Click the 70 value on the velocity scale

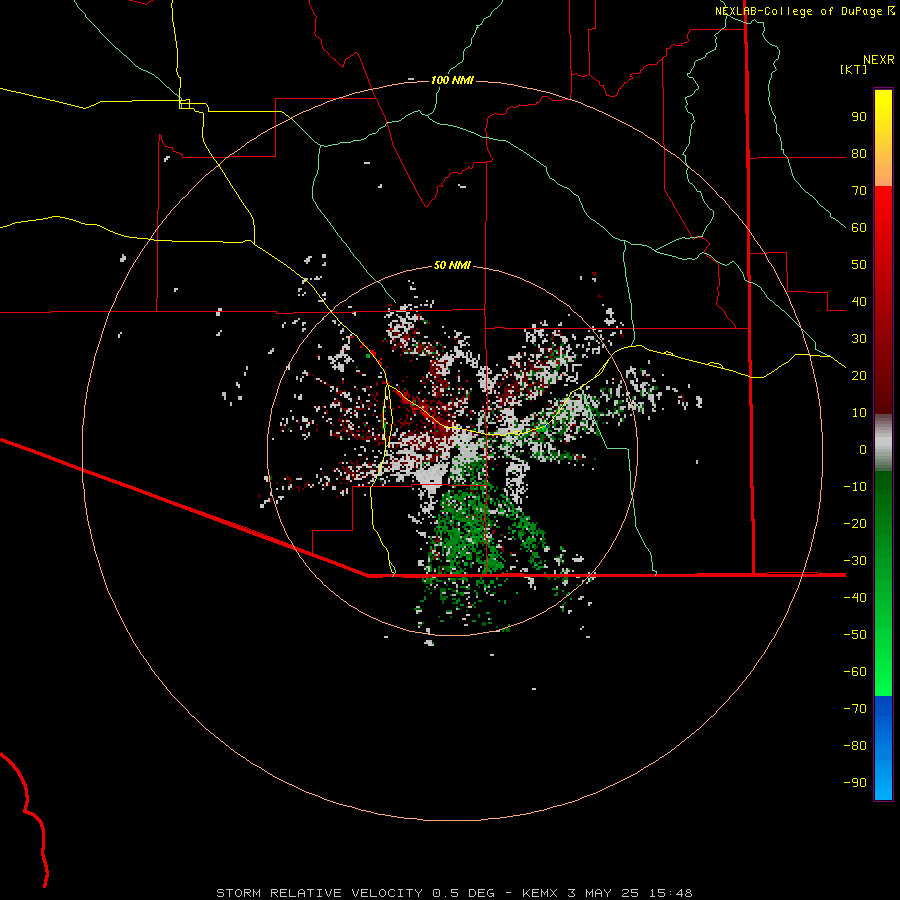859,191
